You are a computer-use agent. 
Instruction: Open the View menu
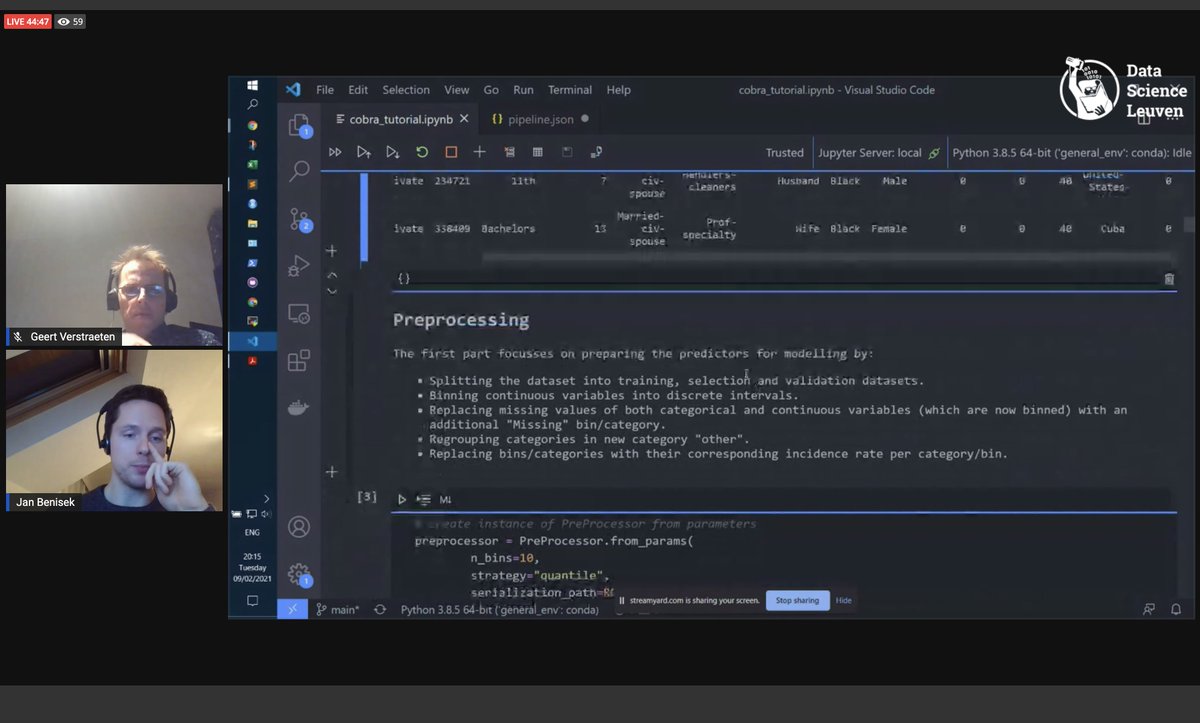coord(456,89)
